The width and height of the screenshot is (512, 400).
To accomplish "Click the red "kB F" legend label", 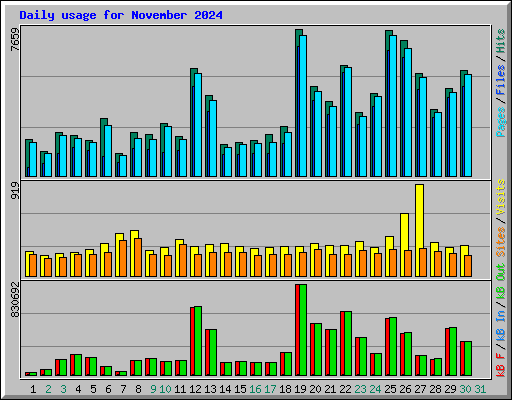I will [x=501, y=365].
